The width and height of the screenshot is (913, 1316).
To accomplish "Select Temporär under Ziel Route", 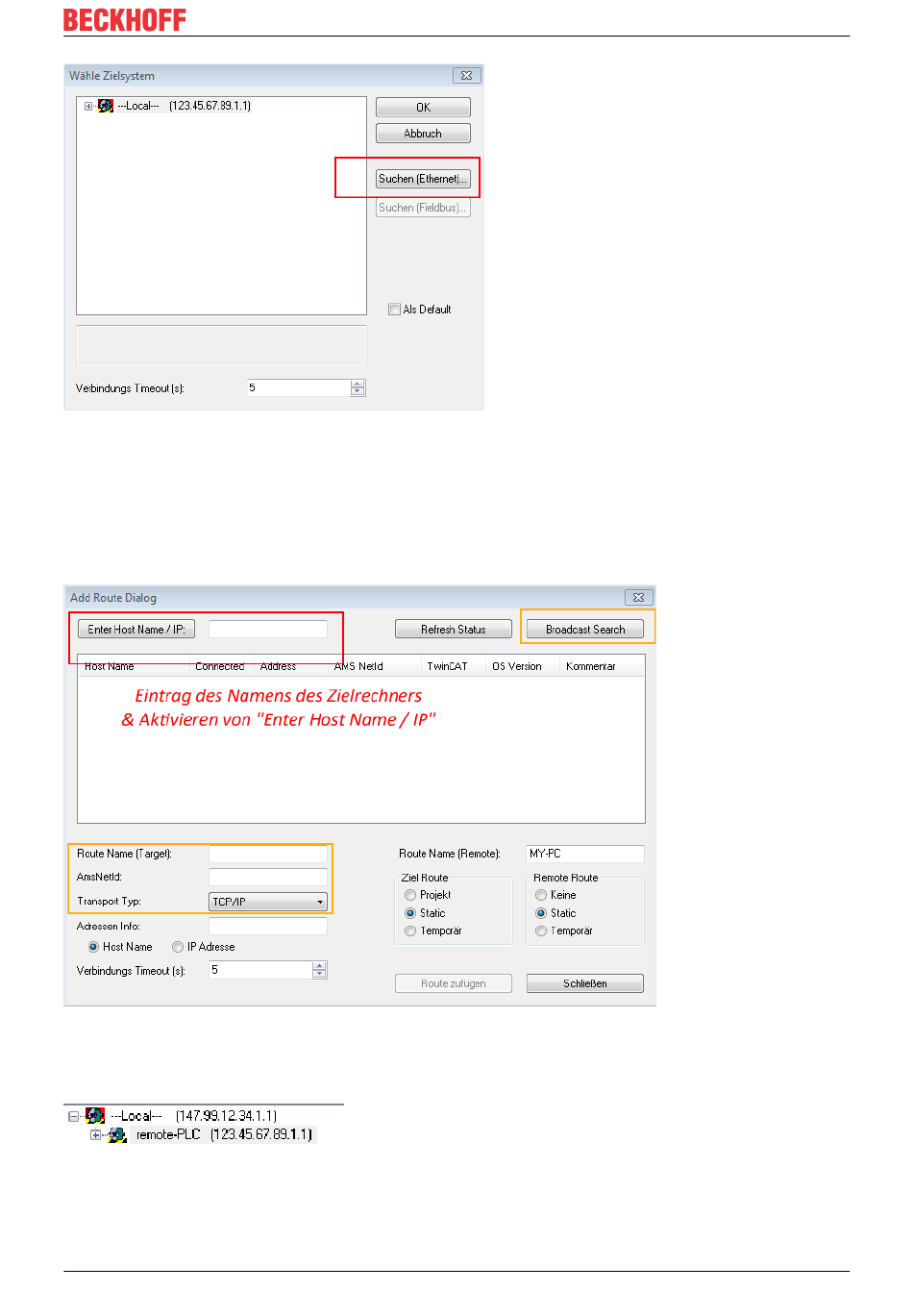I will 410,931.
